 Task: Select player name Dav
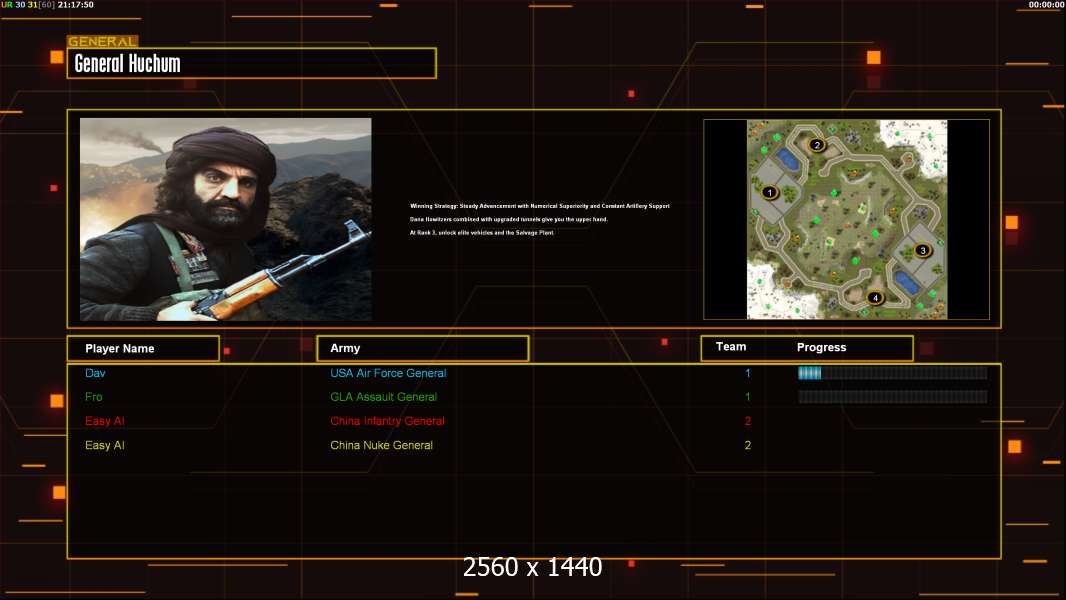point(95,373)
